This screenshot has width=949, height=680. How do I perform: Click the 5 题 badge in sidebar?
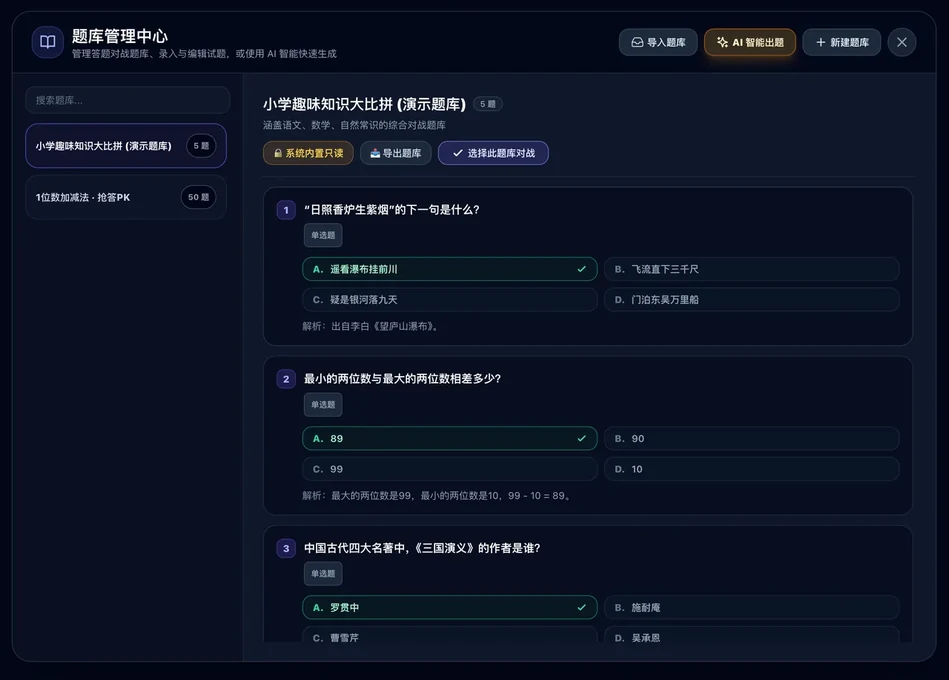coord(201,146)
